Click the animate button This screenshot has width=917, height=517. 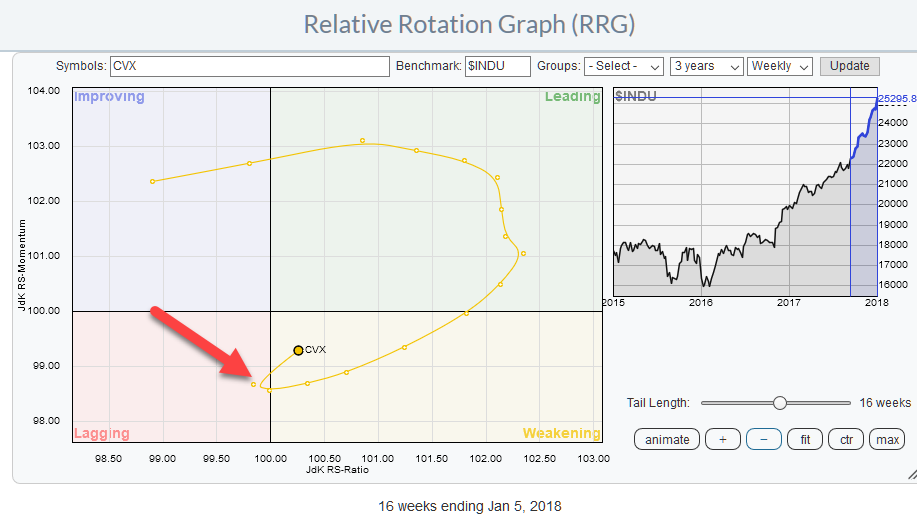point(666,439)
